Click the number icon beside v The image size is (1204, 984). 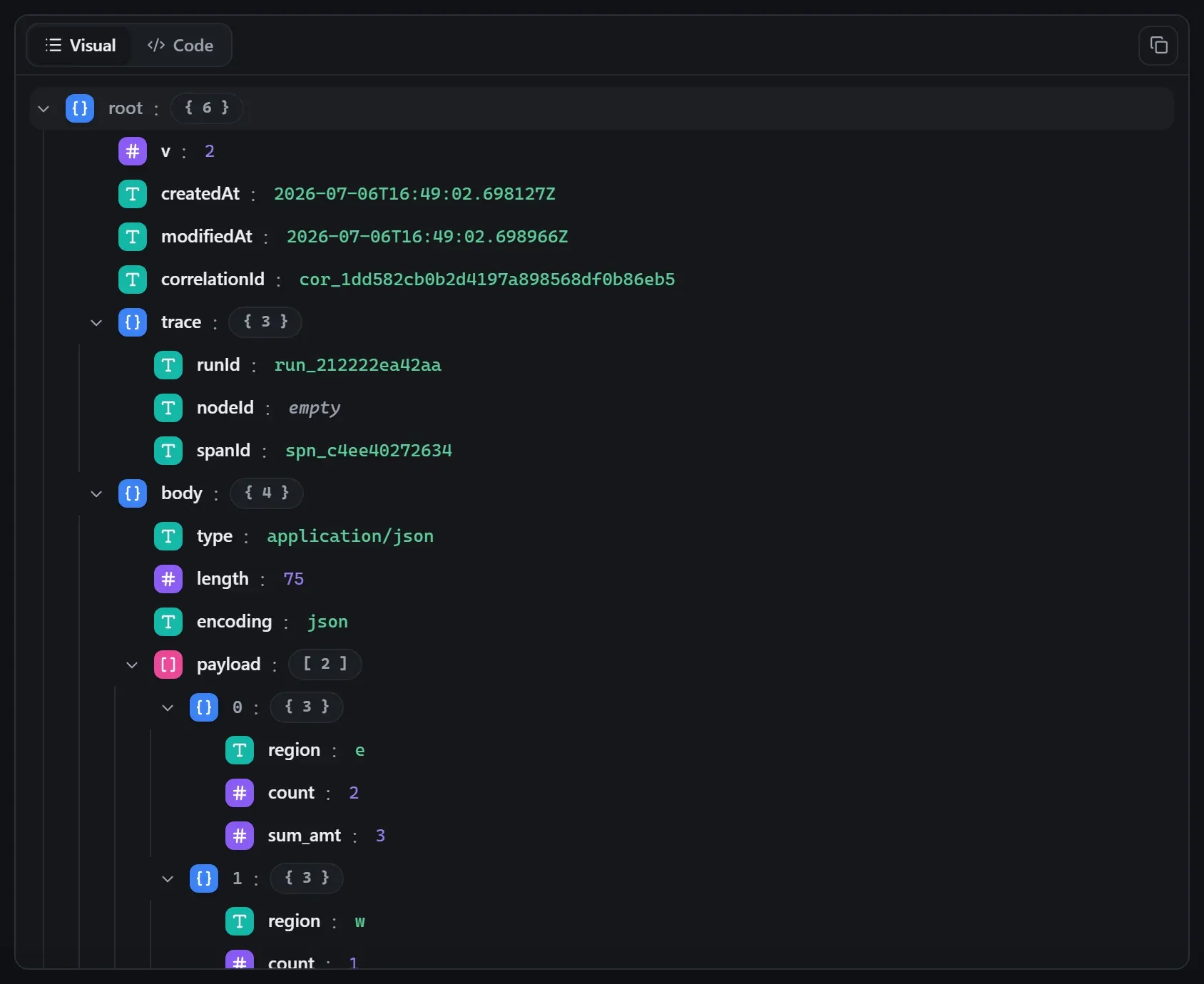(x=133, y=151)
